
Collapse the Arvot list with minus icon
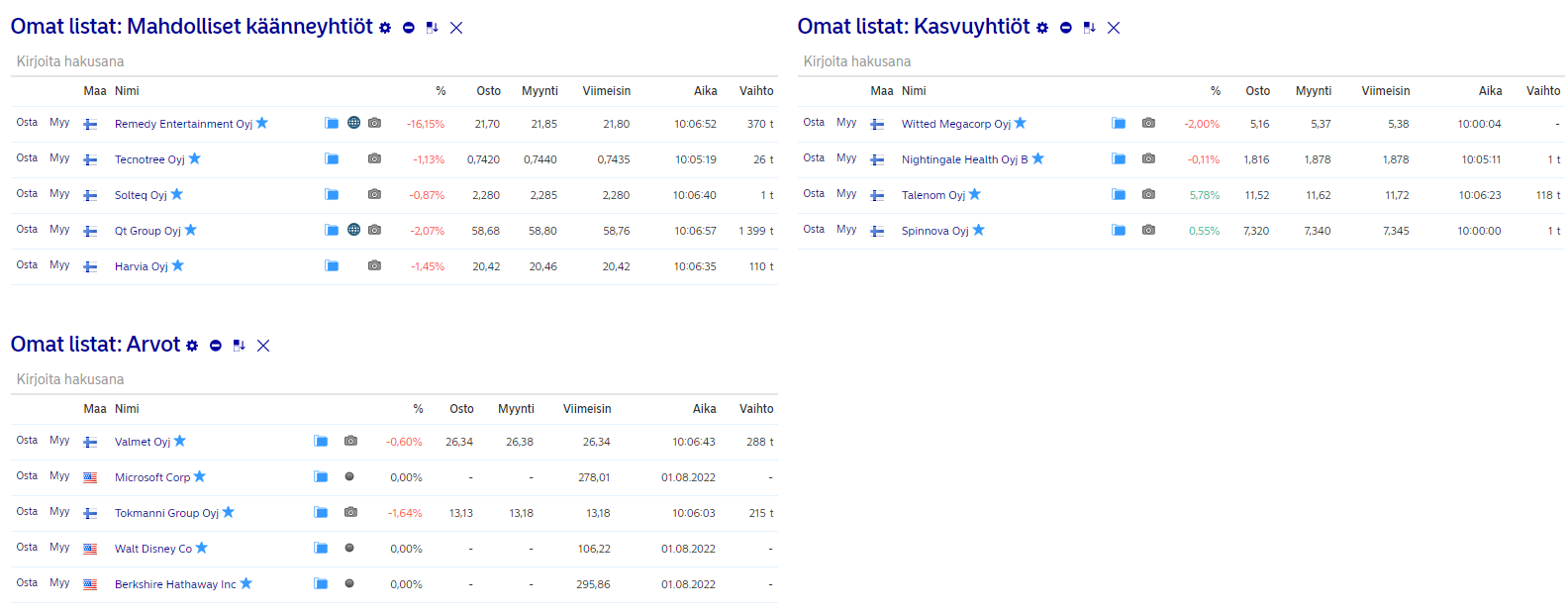[216, 346]
